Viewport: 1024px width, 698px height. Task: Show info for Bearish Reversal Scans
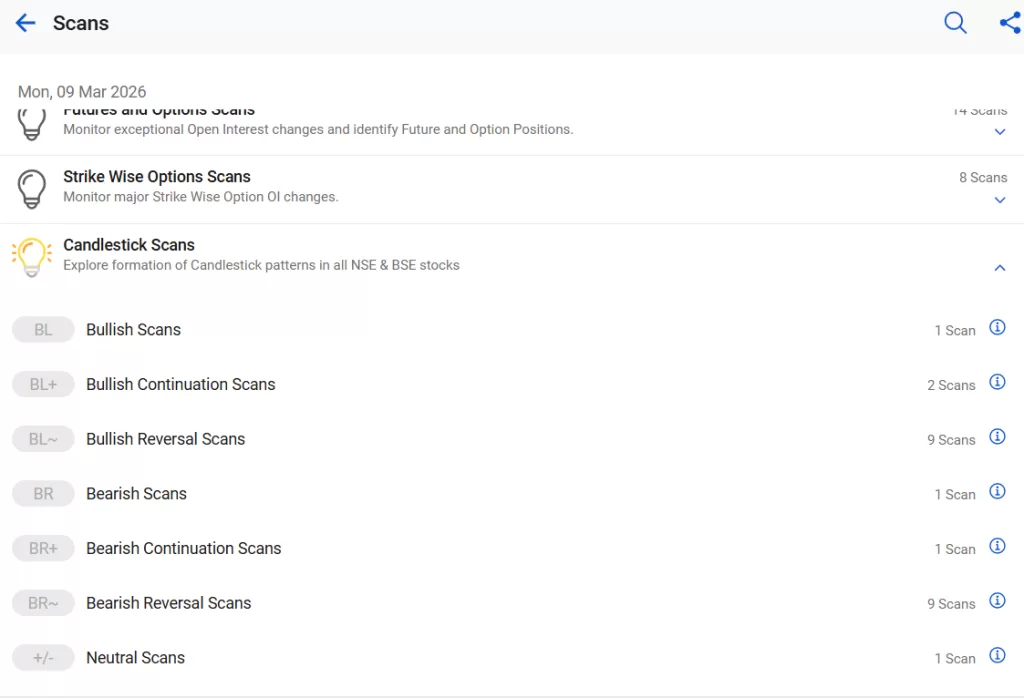coord(997,601)
